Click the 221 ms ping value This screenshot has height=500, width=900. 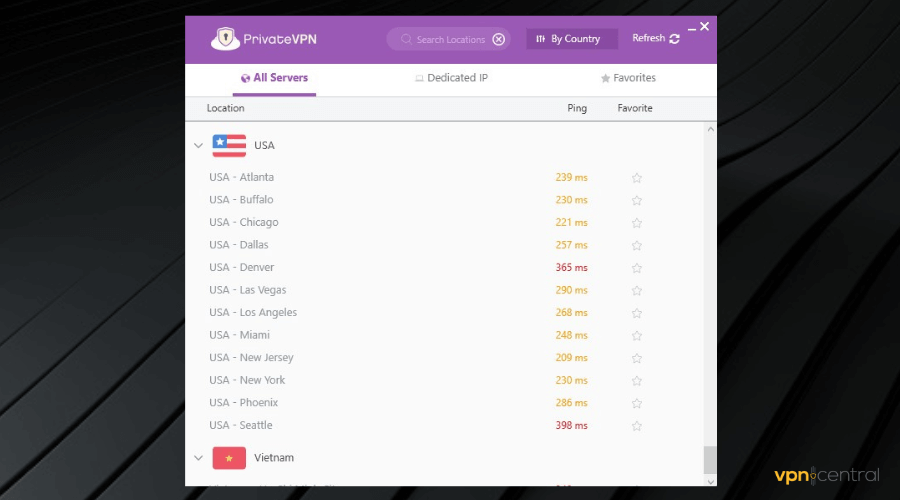click(571, 222)
